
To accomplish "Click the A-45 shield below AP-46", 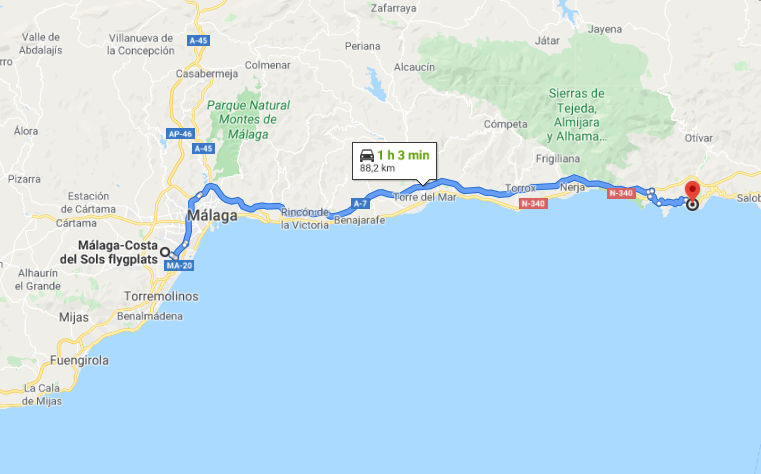I will [203, 148].
